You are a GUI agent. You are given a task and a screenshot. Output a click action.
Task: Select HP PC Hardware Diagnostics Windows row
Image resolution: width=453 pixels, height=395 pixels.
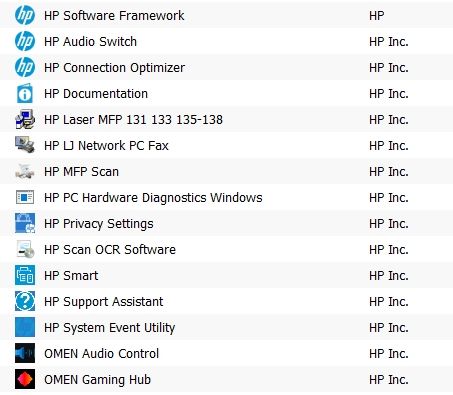pyautogui.click(x=226, y=197)
